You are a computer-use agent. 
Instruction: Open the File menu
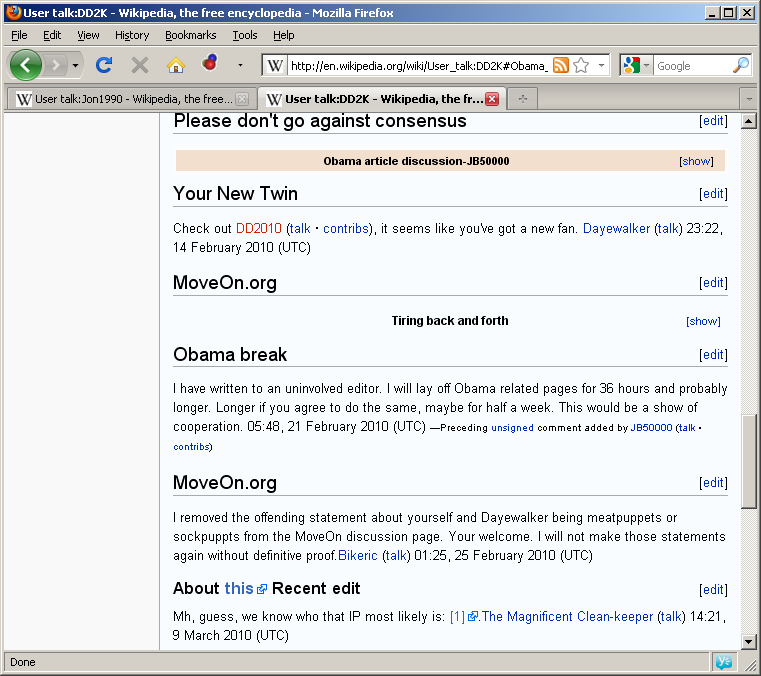coord(19,35)
